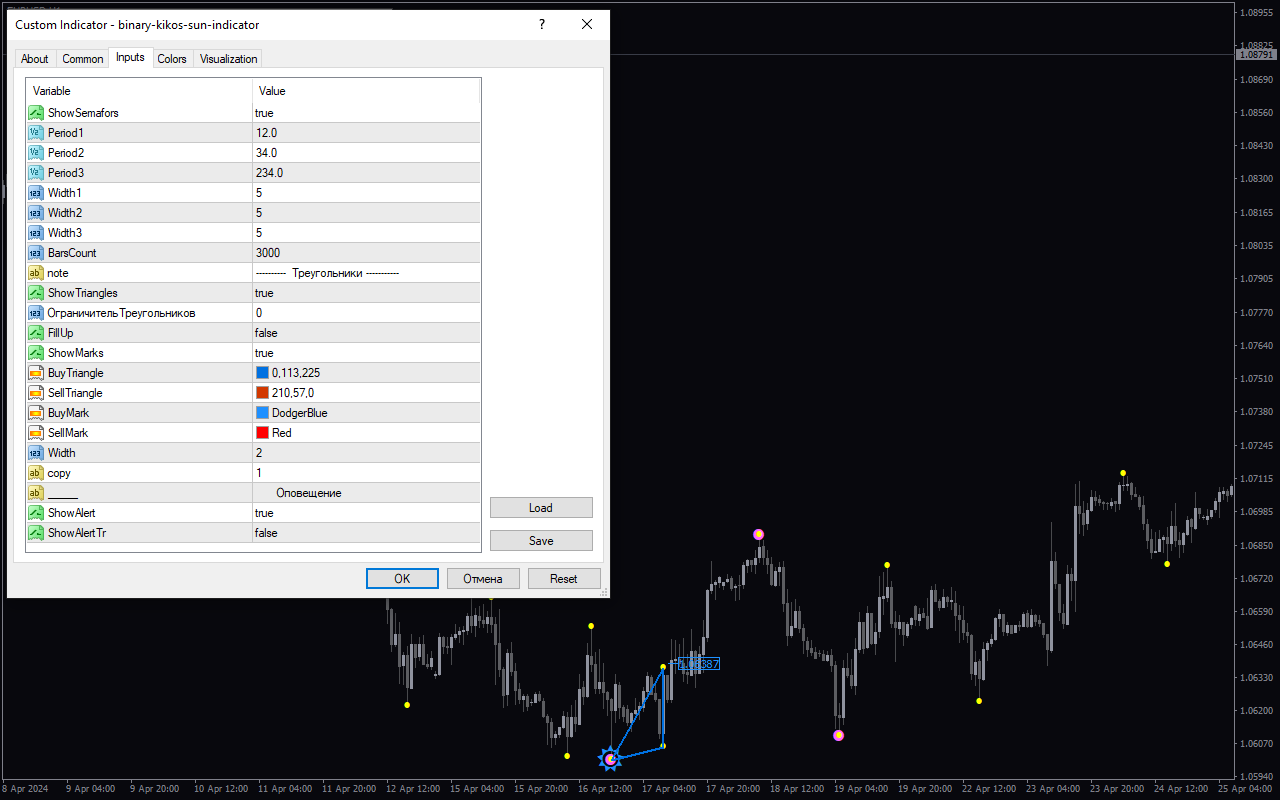Click the ShowAlertTr boolean icon
The height and width of the screenshot is (800, 1280).
pyautogui.click(x=35, y=533)
